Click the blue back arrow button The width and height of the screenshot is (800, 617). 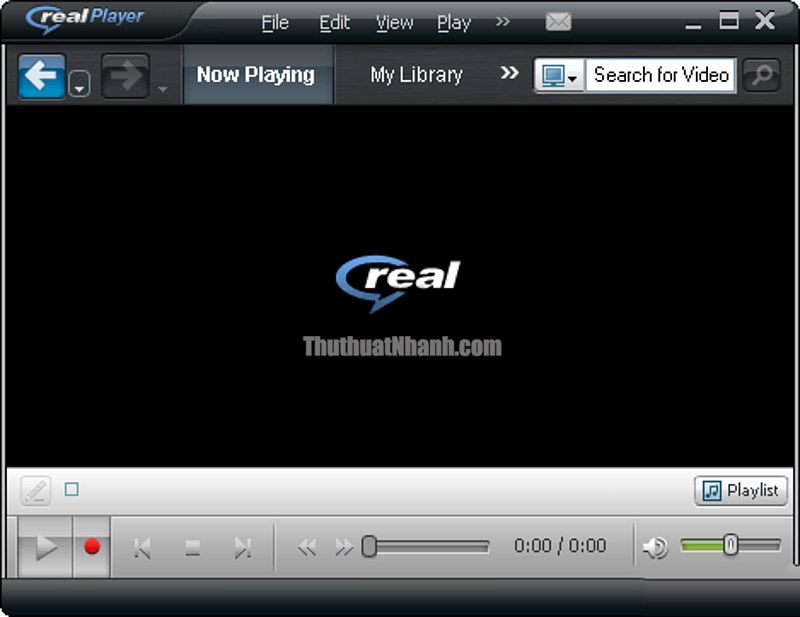41,76
